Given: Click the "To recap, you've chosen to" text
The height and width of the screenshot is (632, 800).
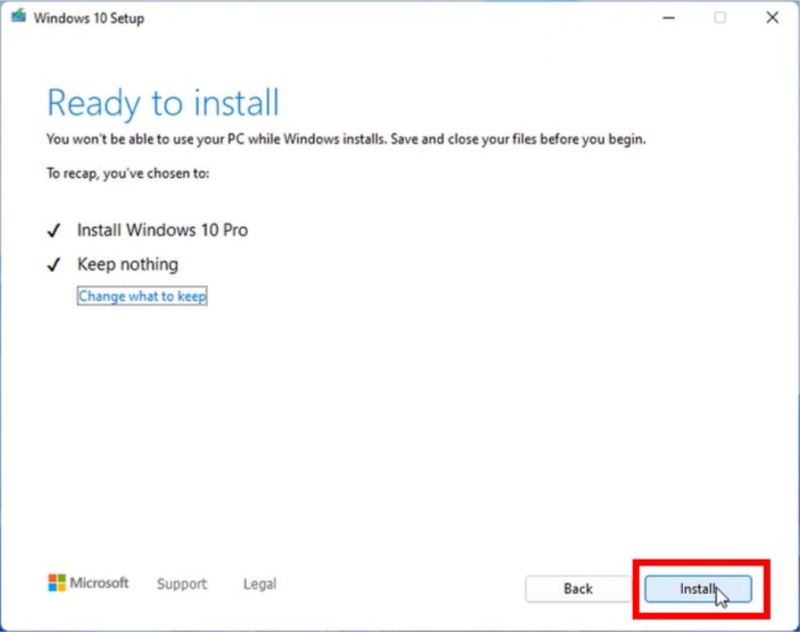Looking at the screenshot, I should 128,173.
